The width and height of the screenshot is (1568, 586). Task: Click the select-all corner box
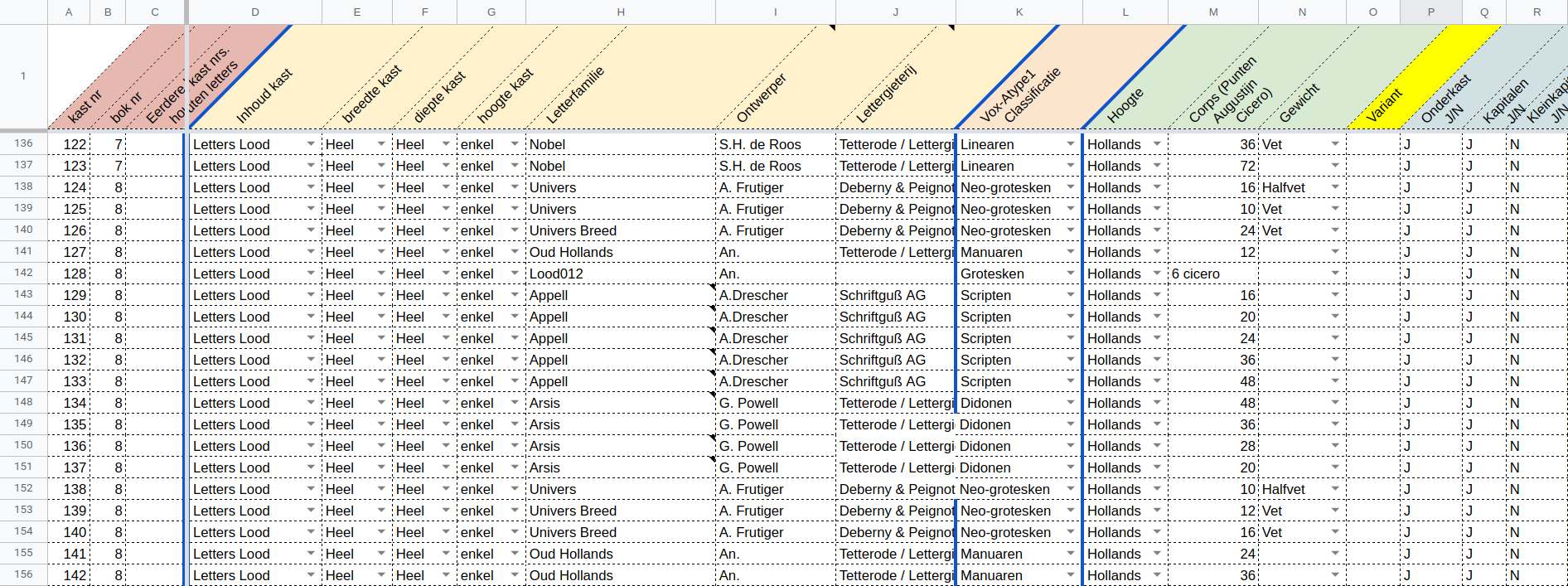click(23, 12)
